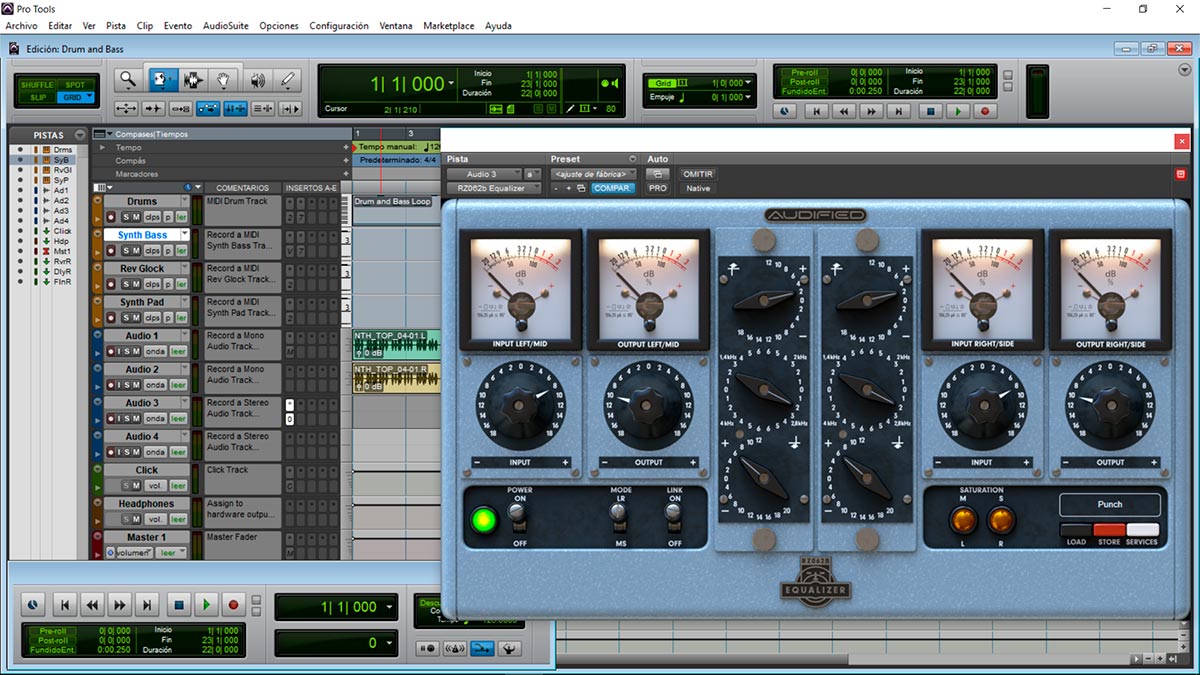Toggle the MODE LR/MS switch
Image resolution: width=1200 pixels, height=675 pixels.
click(x=620, y=515)
